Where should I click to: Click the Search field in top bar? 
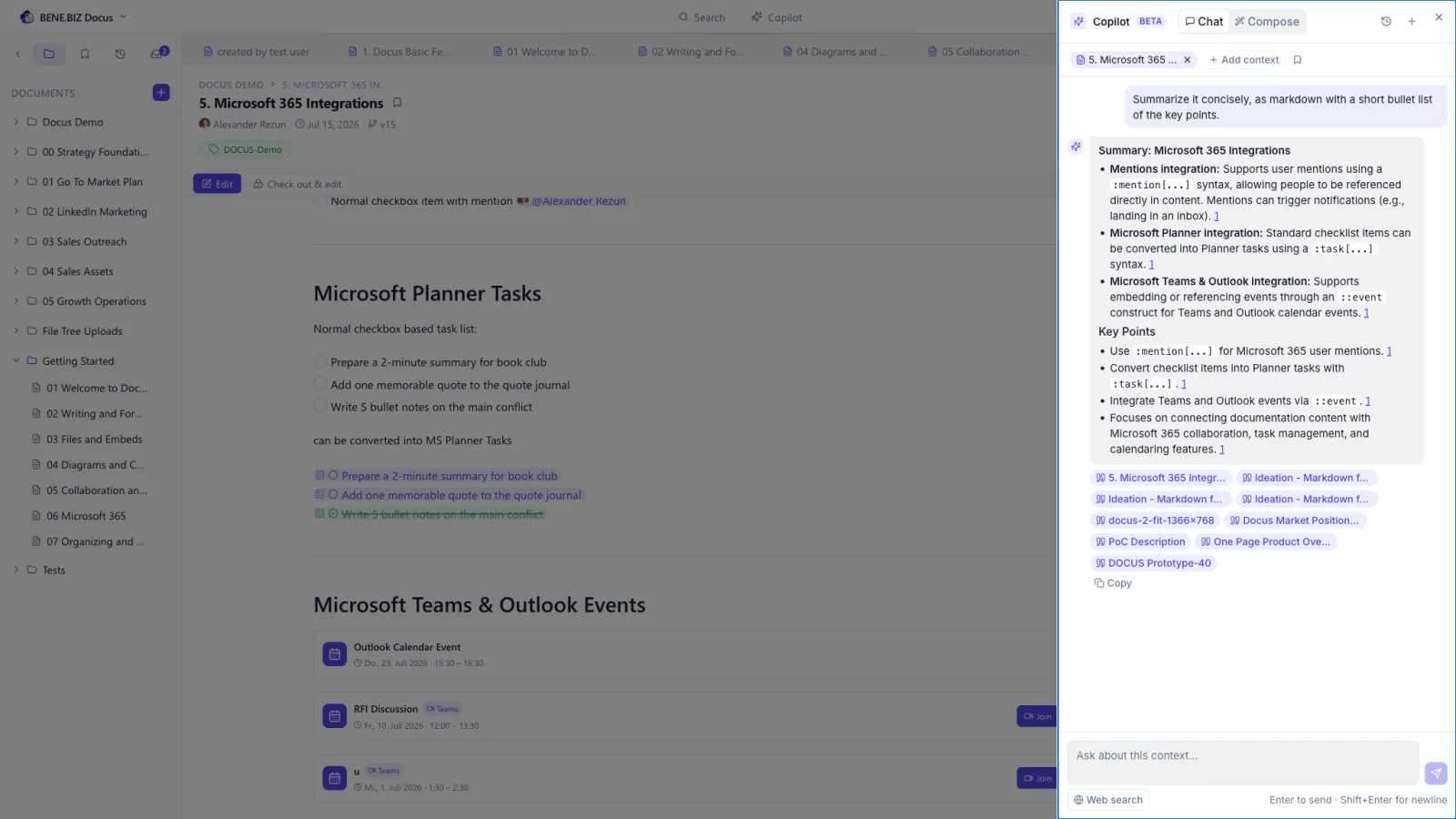pyautogui.click(x=703, y=17)
